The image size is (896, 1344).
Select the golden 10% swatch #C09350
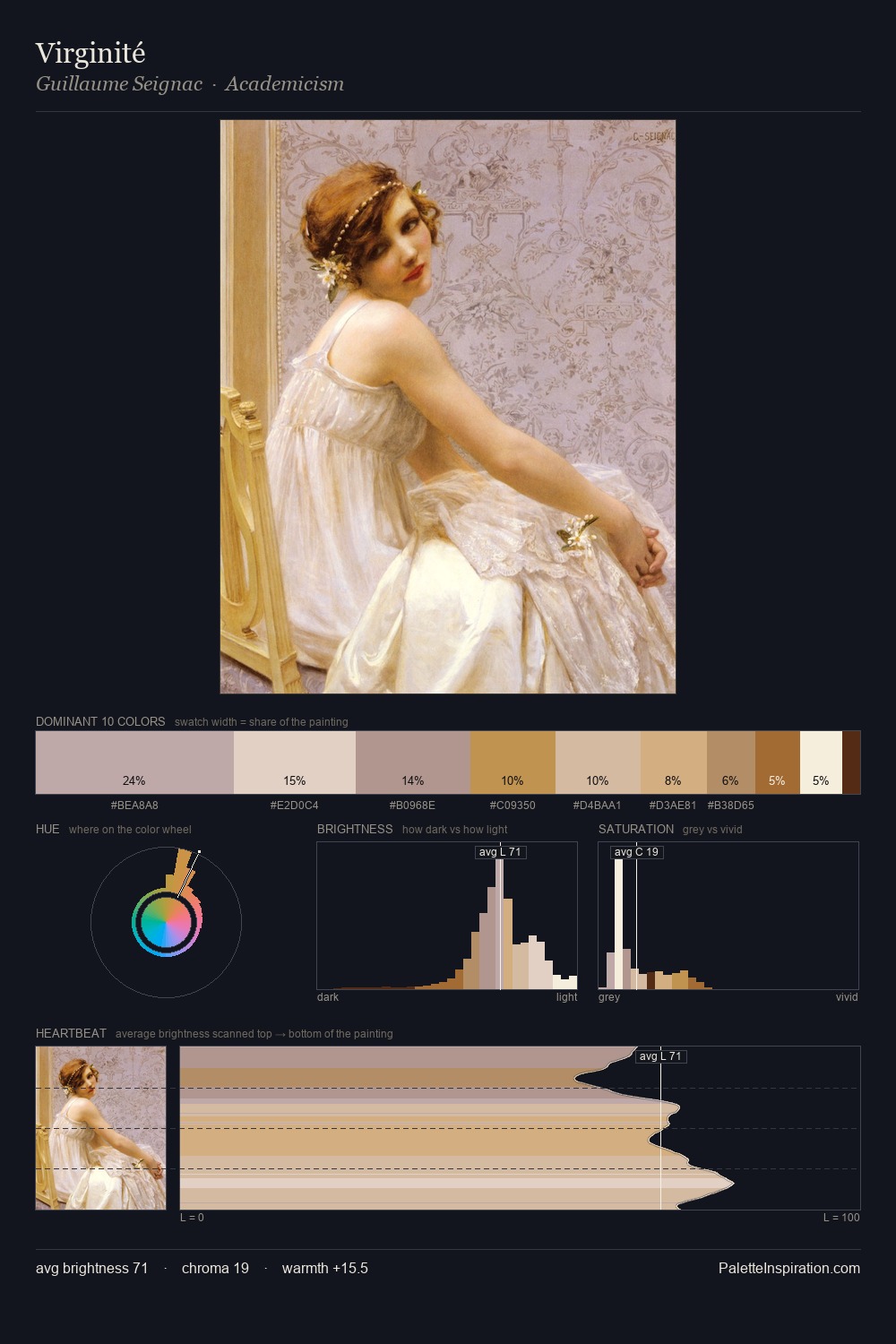tap(513, 762)
